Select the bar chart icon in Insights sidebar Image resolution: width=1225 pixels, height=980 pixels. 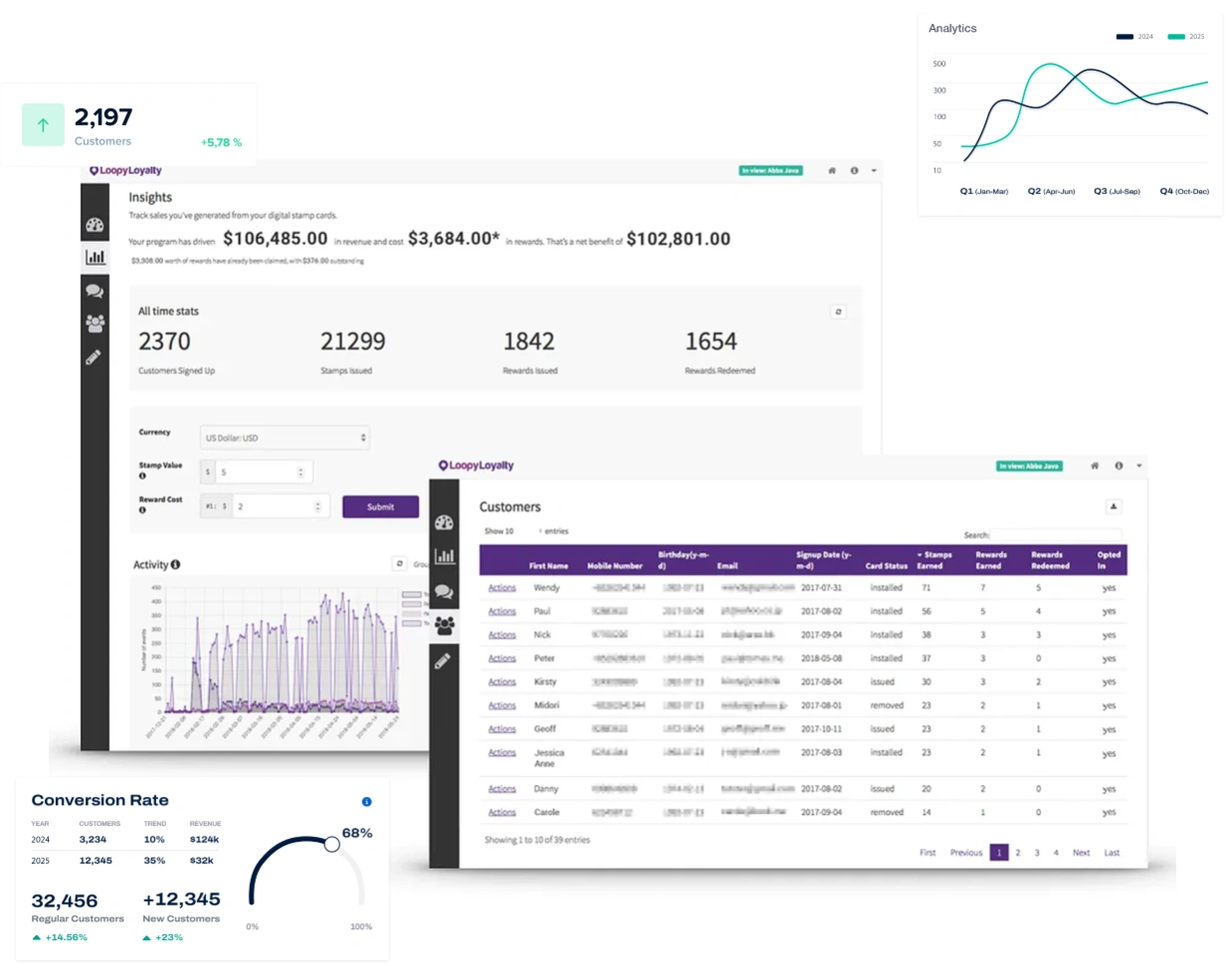point(95,258)
